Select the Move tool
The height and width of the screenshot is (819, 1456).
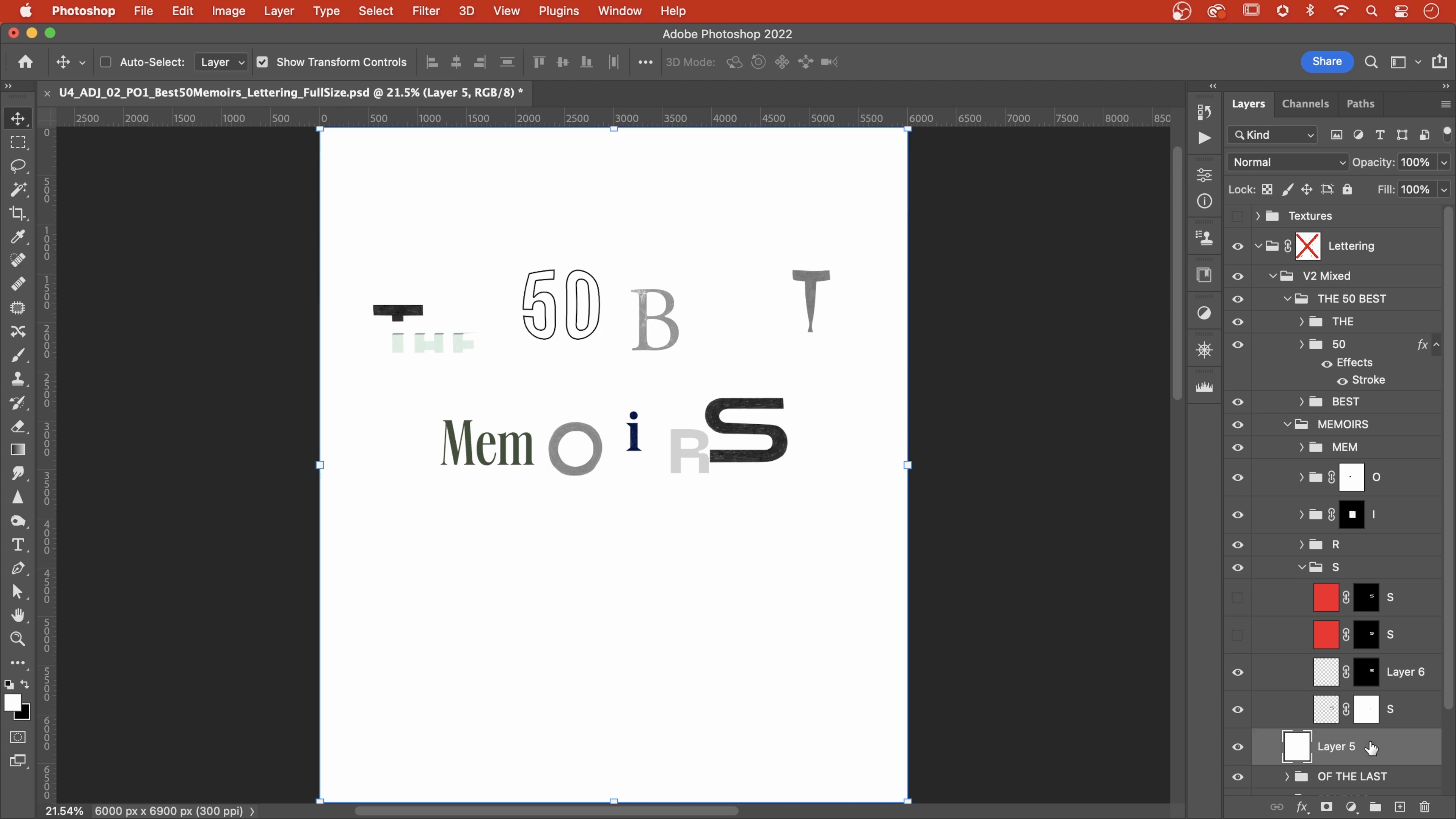click(x=18, y=119)
